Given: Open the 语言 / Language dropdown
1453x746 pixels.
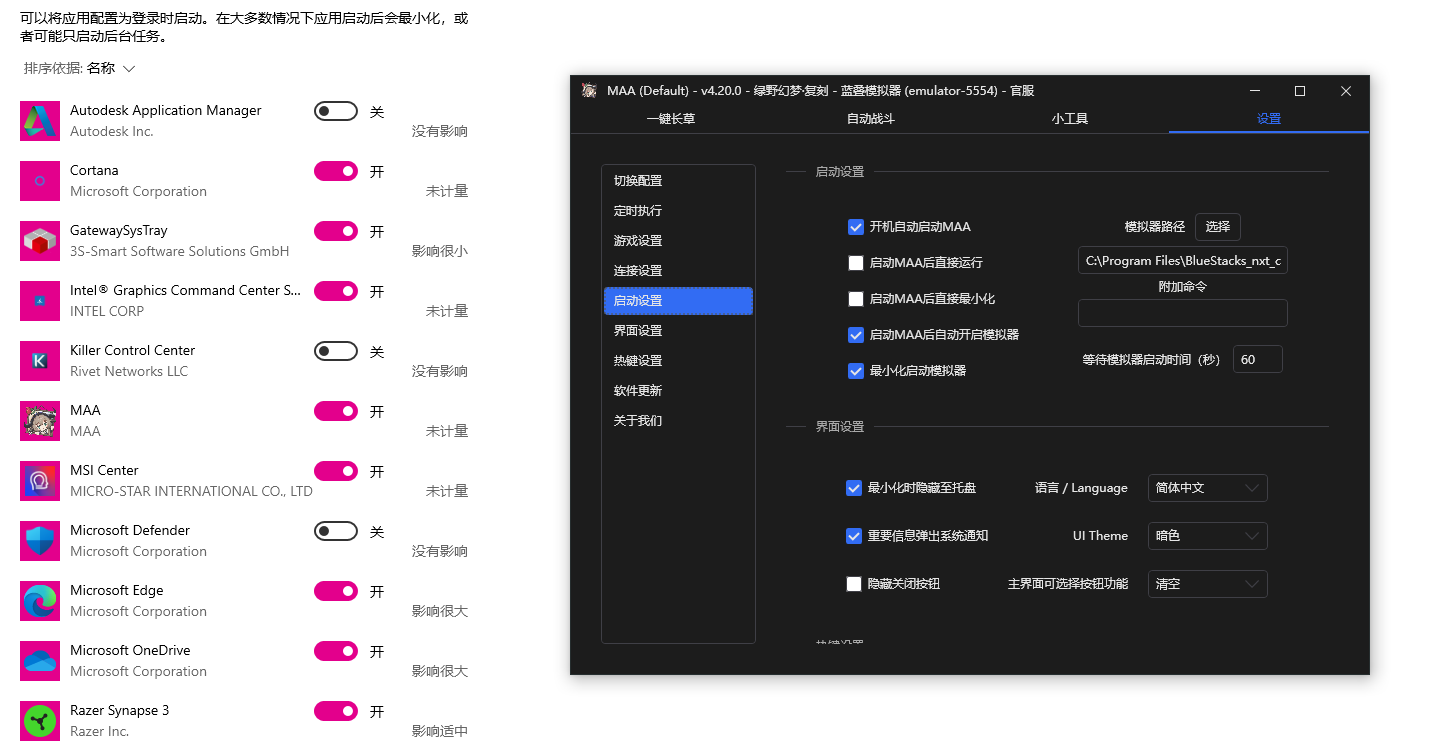Looking at the screenshot, I should tap(1207, 487).
